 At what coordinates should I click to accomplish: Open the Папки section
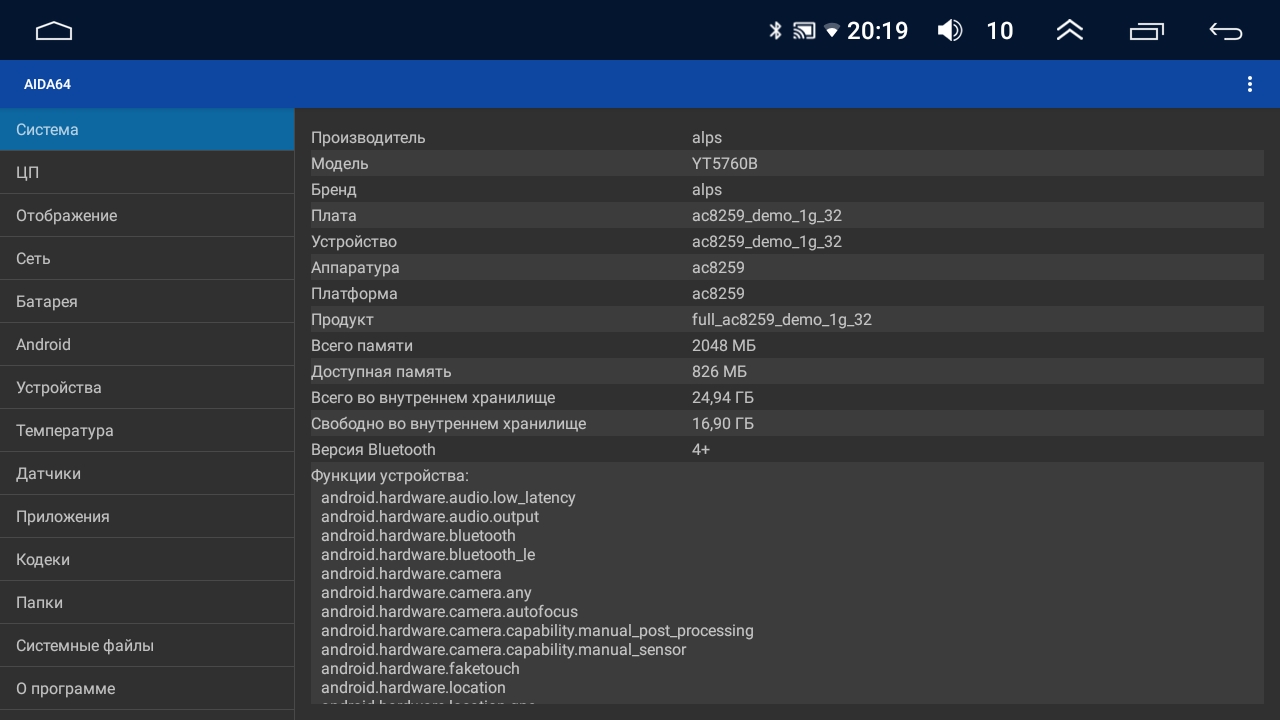[147, 602]
